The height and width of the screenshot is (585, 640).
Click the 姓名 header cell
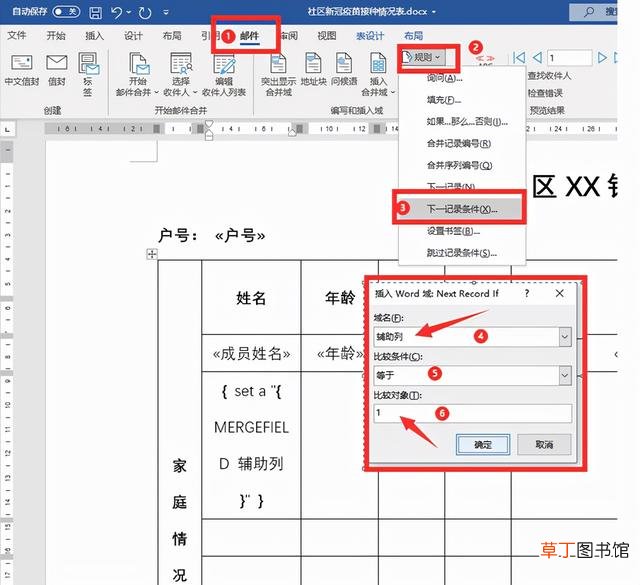coord(251,298)
